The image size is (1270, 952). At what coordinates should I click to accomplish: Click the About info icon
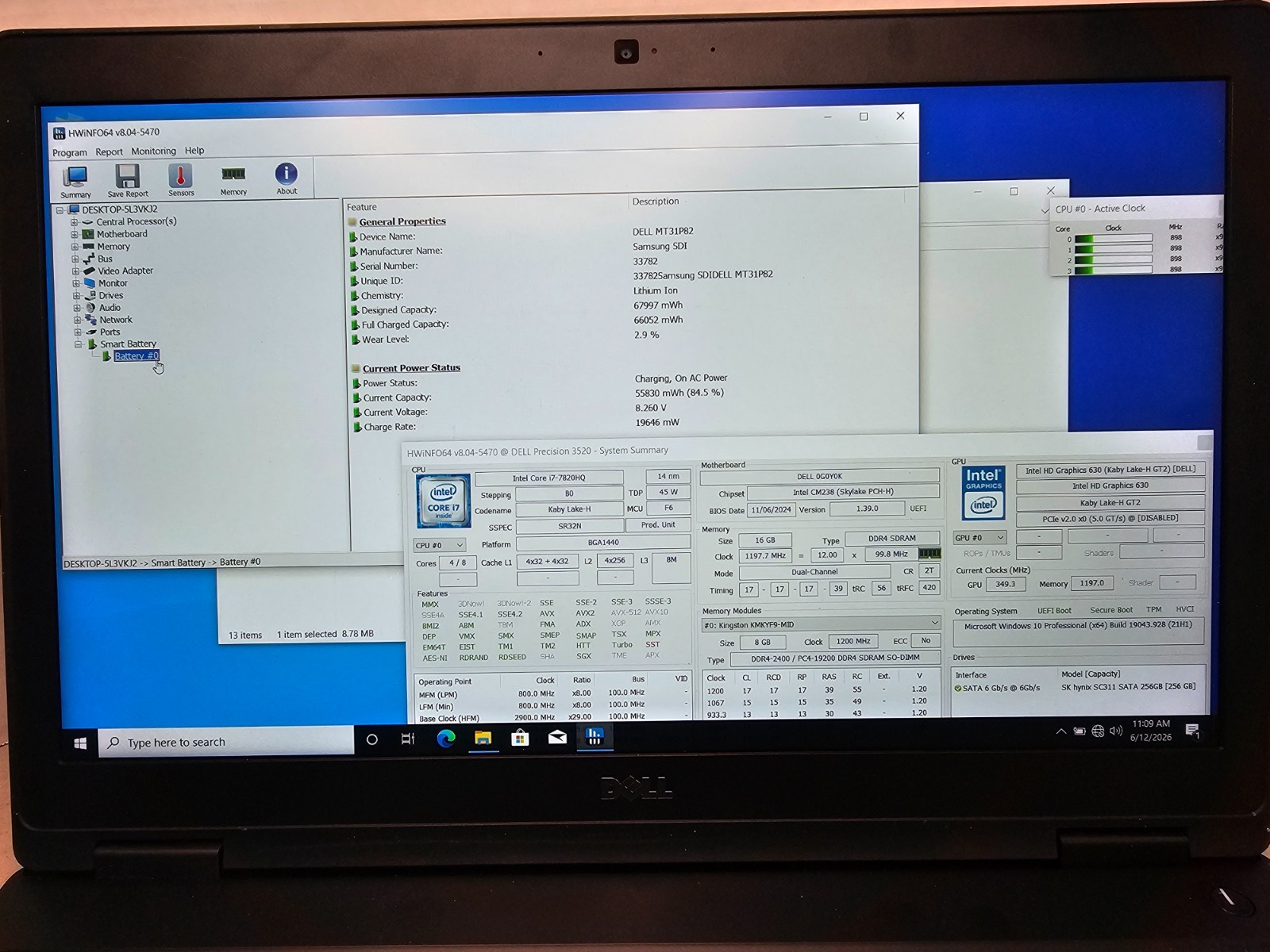pos(287,178)
